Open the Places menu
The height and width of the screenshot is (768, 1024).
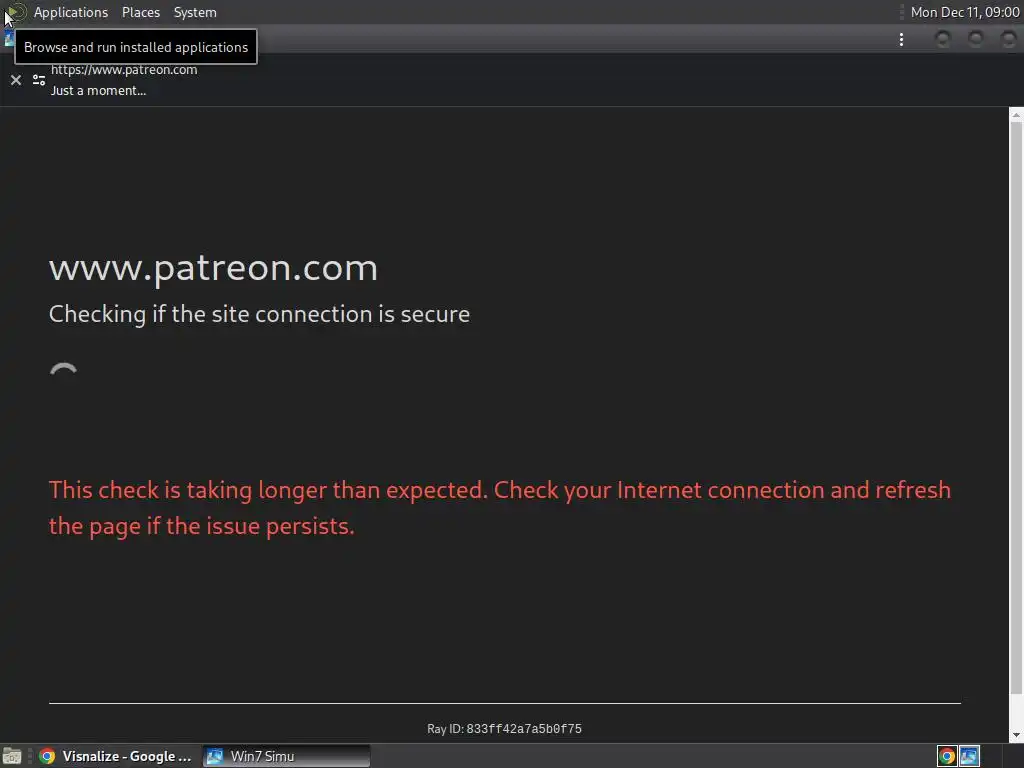(x=140, y=12)
